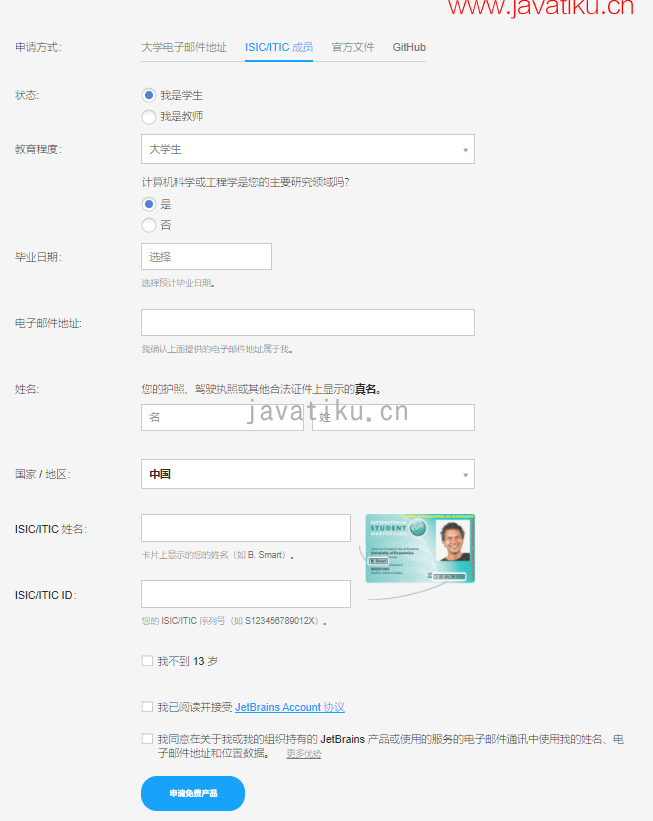Image resolution: width=653 pixels, height=821 pixels.
Task: Choose 是 for computer science major question
Action: (149, 204)
